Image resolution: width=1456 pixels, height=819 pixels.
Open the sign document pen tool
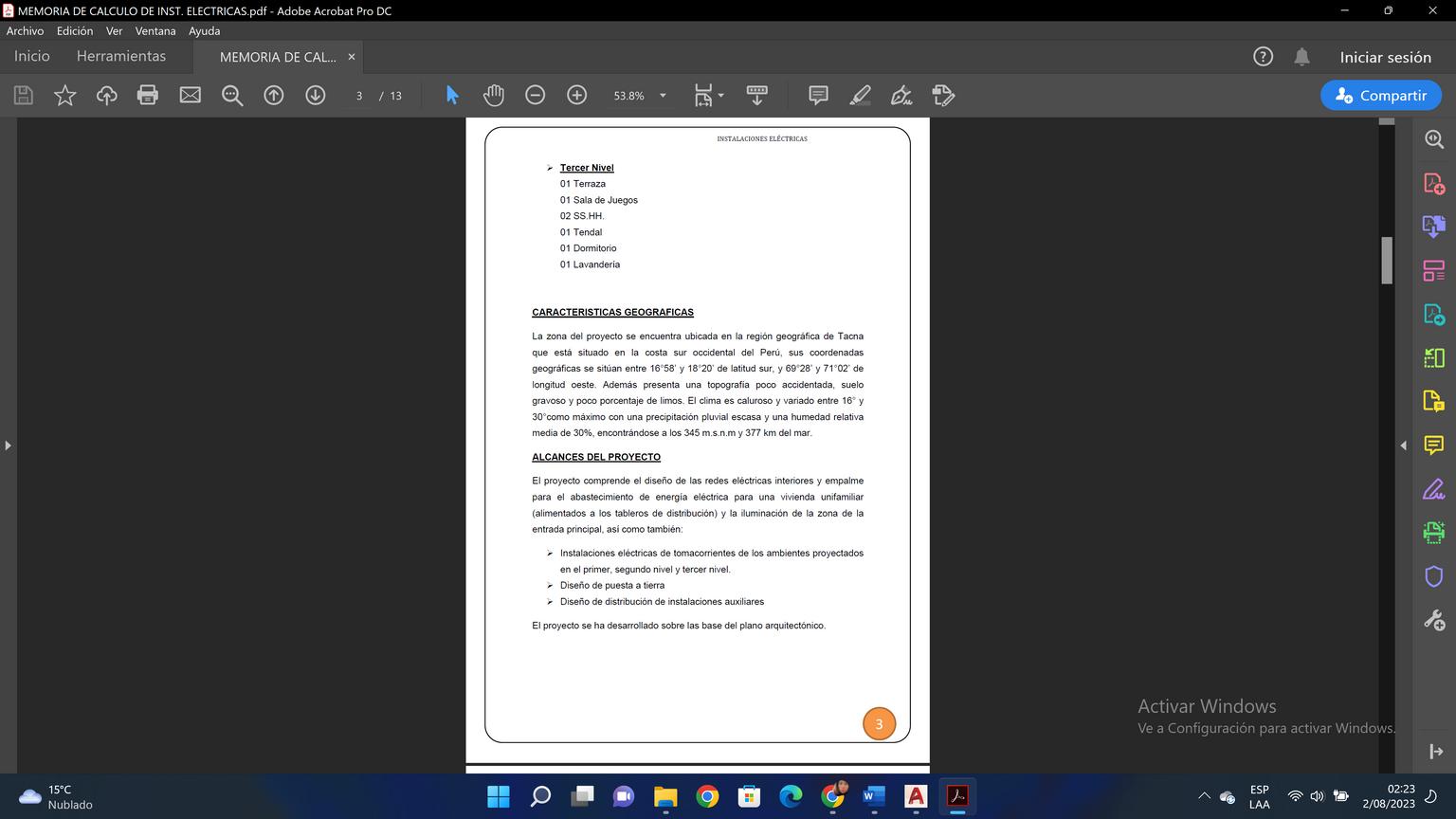901,95
